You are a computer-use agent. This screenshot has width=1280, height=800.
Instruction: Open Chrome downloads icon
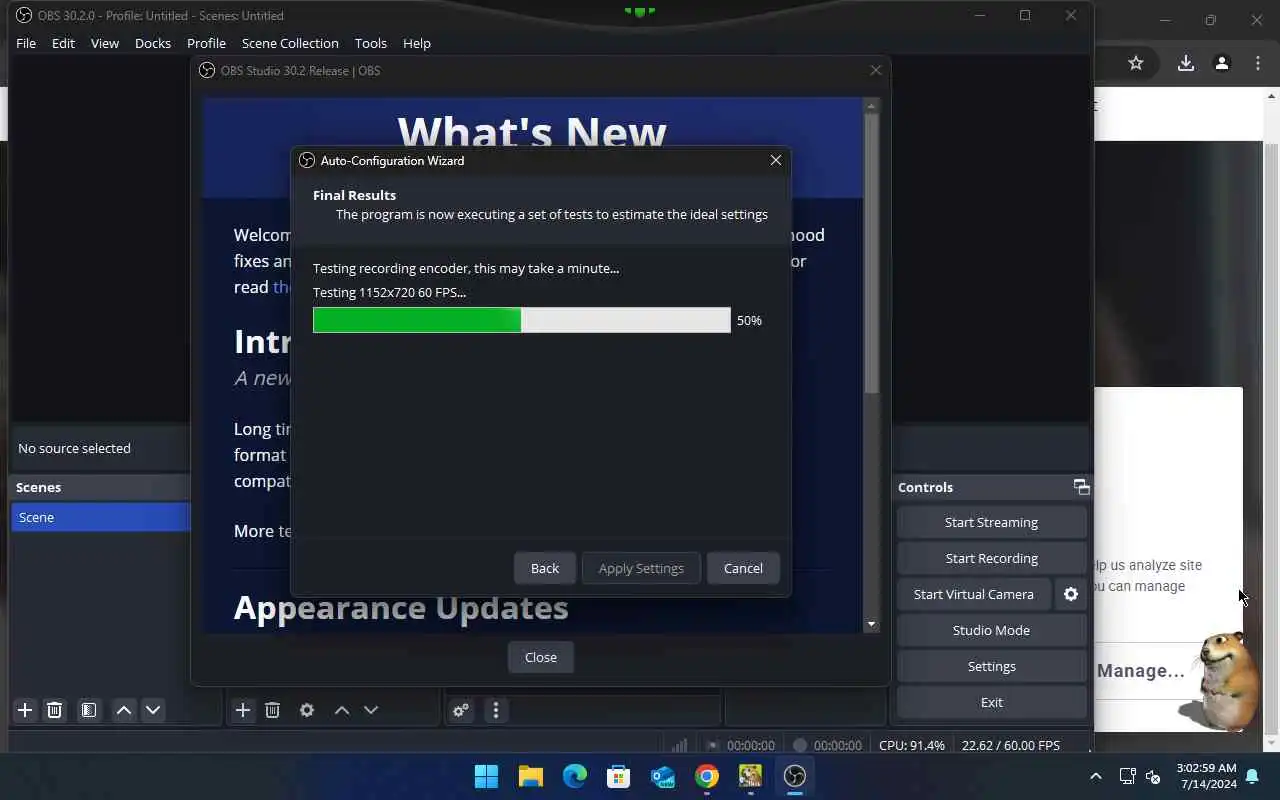tap(1186, 63)
